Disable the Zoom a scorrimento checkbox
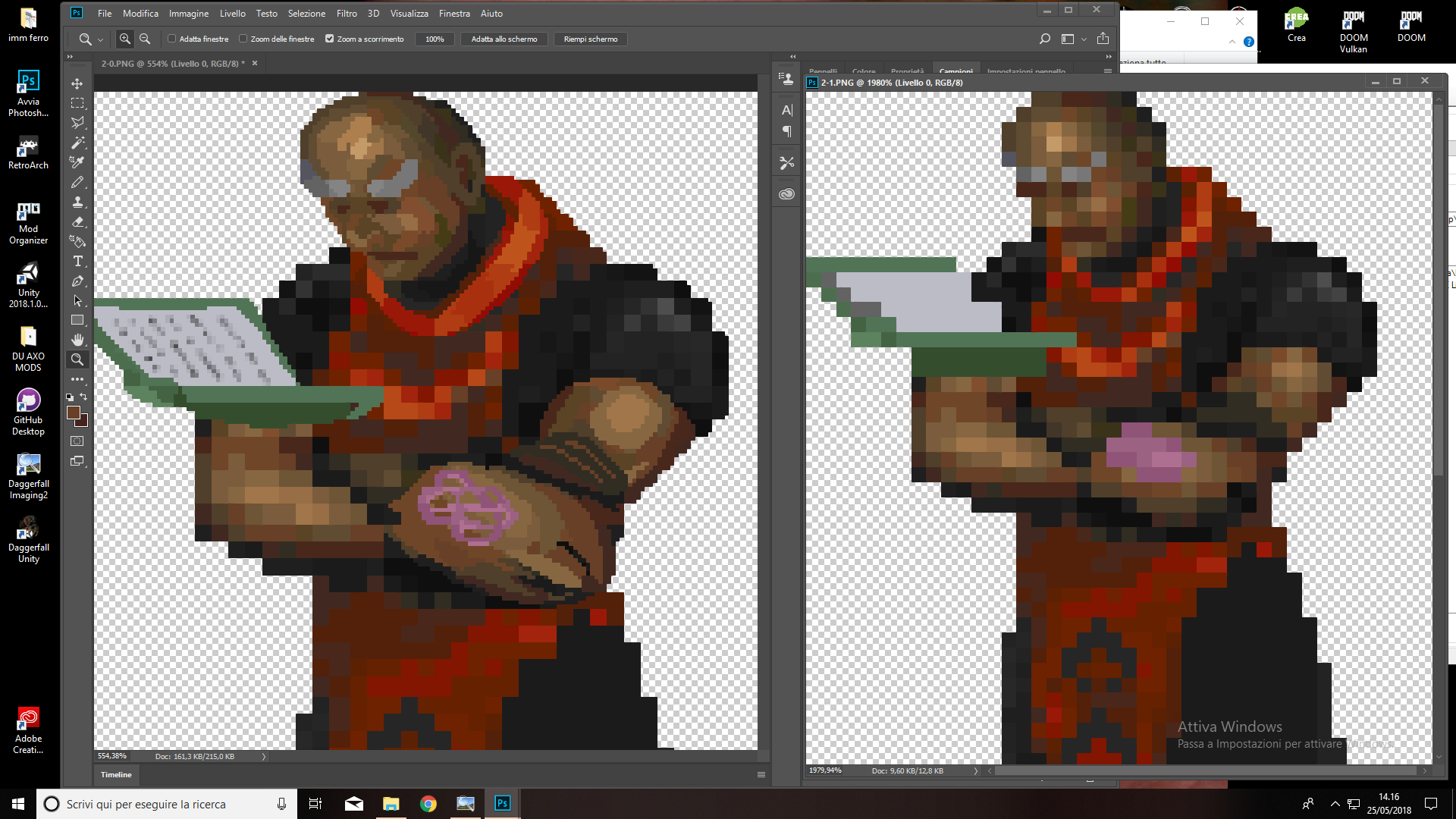This screenshot has width=1456, height=819. tap(330, 39)
